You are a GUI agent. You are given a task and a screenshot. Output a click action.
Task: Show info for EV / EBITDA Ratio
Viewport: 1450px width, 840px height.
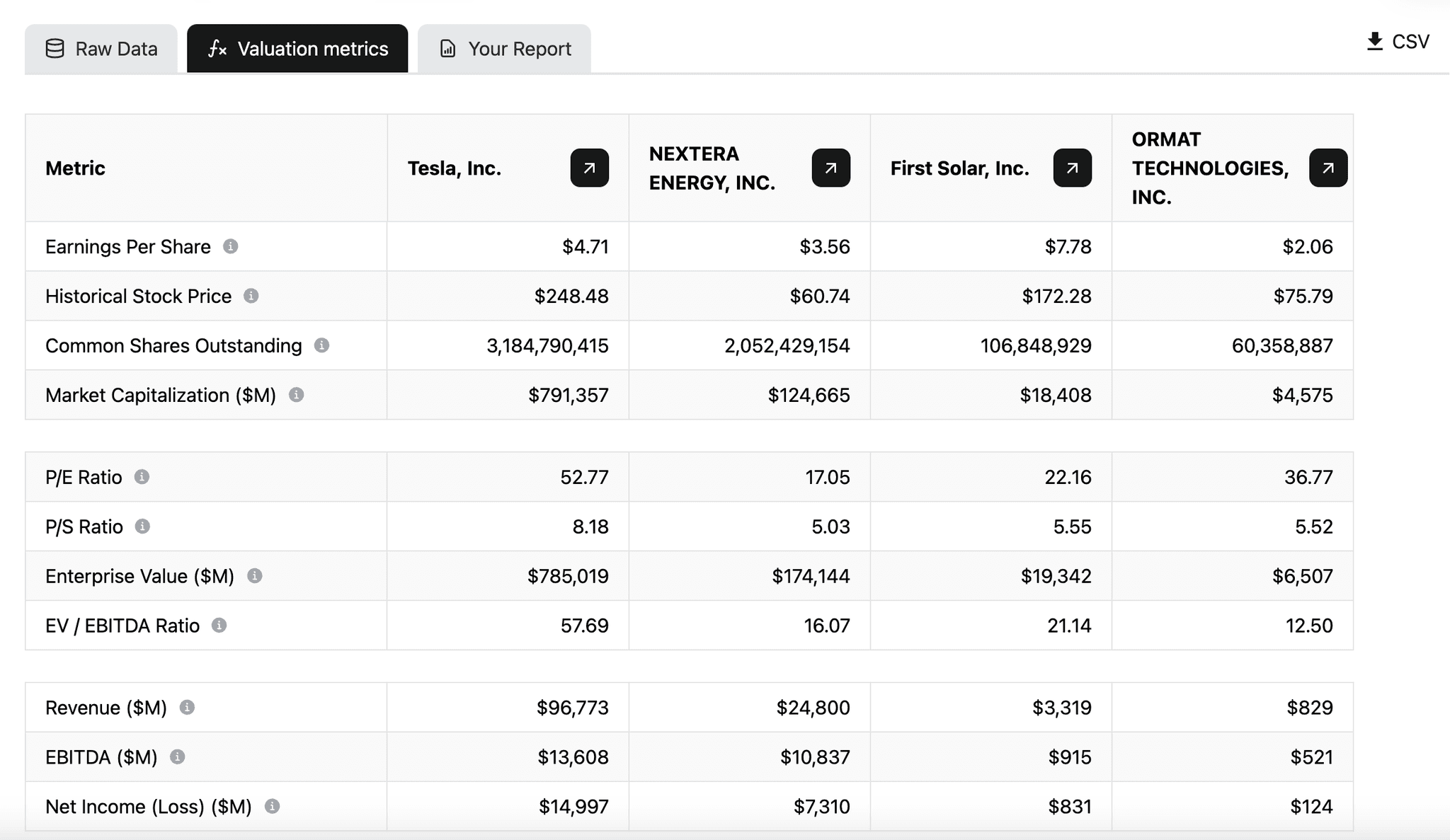point(219,626)
